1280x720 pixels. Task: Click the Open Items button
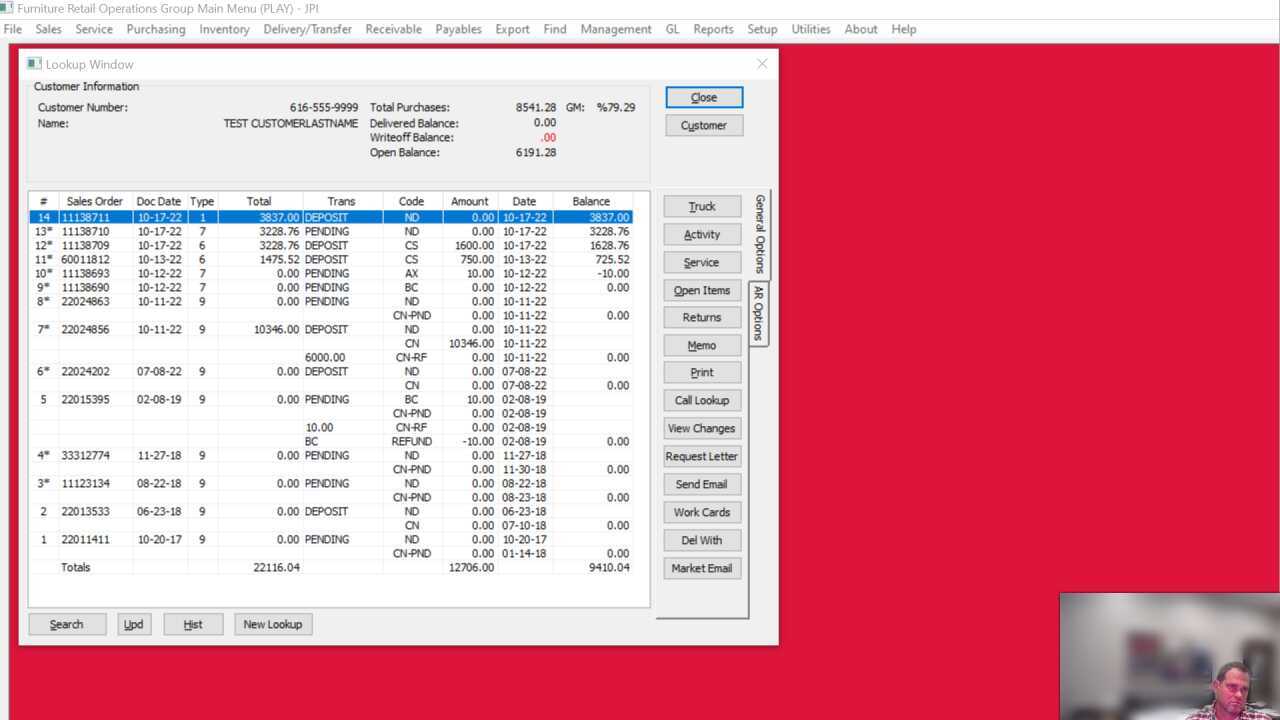(701, 290)
